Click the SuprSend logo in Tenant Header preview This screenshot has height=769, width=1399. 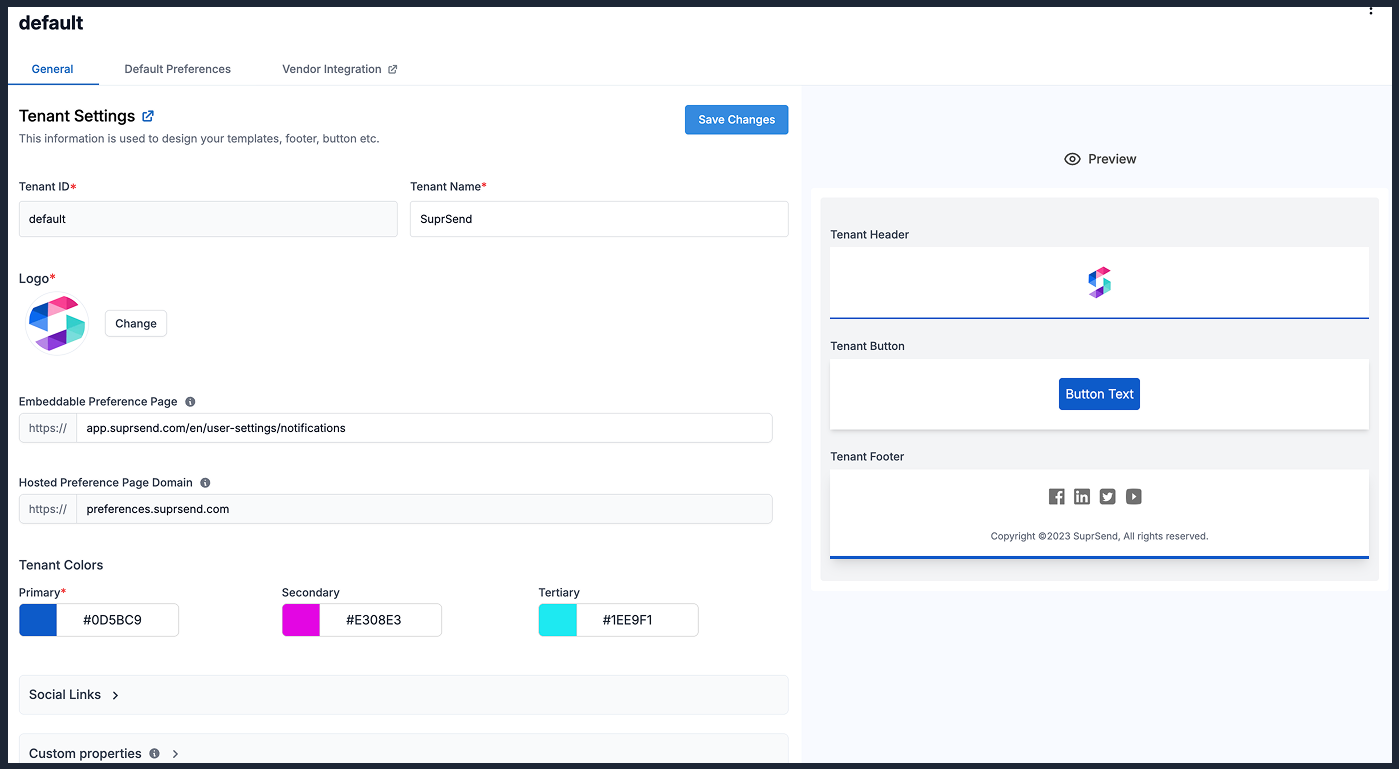[x=1100, y=282]
